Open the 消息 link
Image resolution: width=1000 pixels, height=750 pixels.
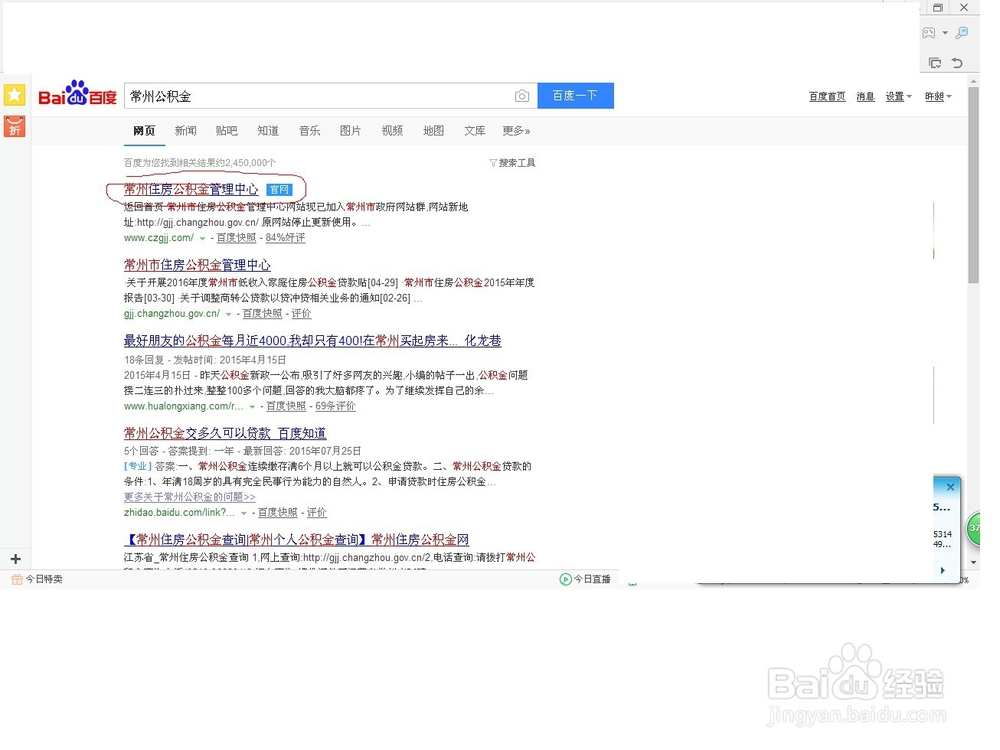pyautogui.click(x=865, y=96)
